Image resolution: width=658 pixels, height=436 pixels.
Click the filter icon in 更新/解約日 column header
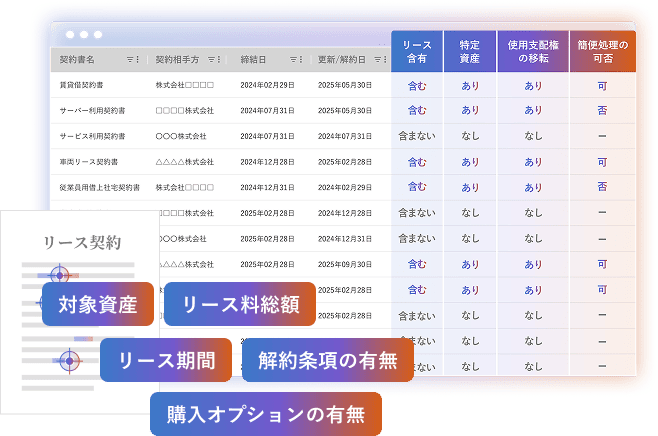click(375, 59)
